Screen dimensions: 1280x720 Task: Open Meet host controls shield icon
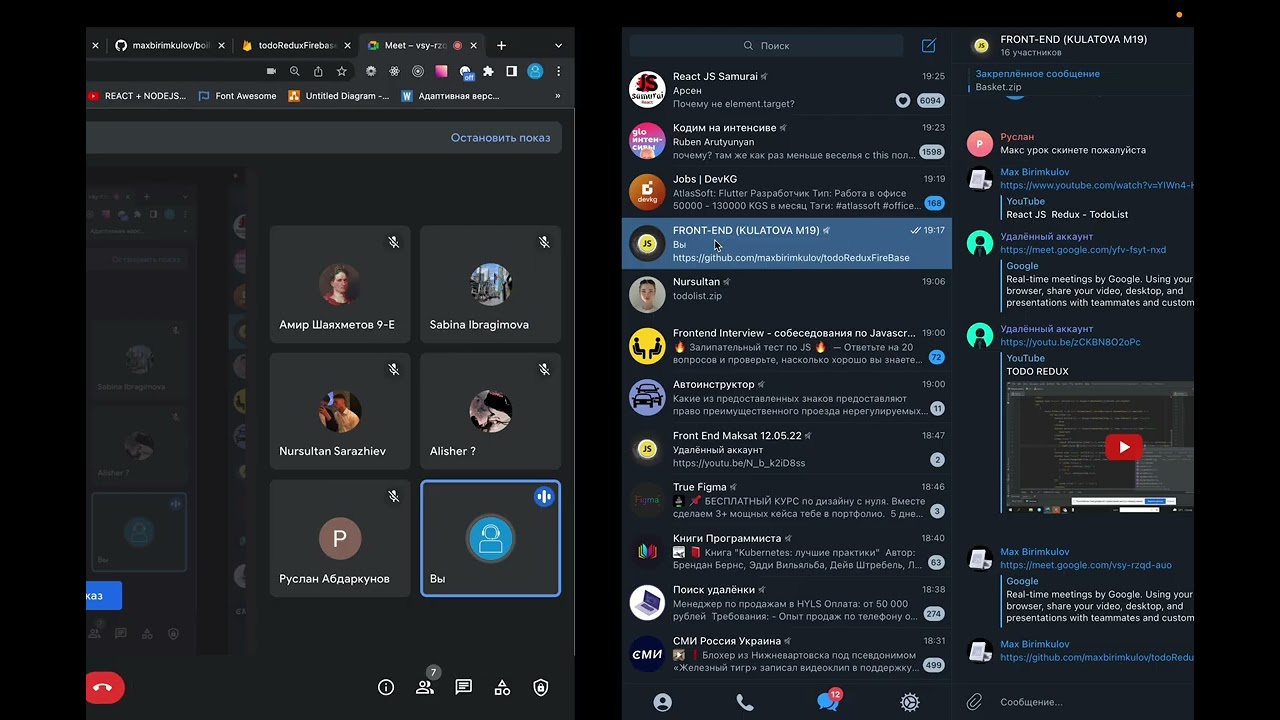pos(541,688)
